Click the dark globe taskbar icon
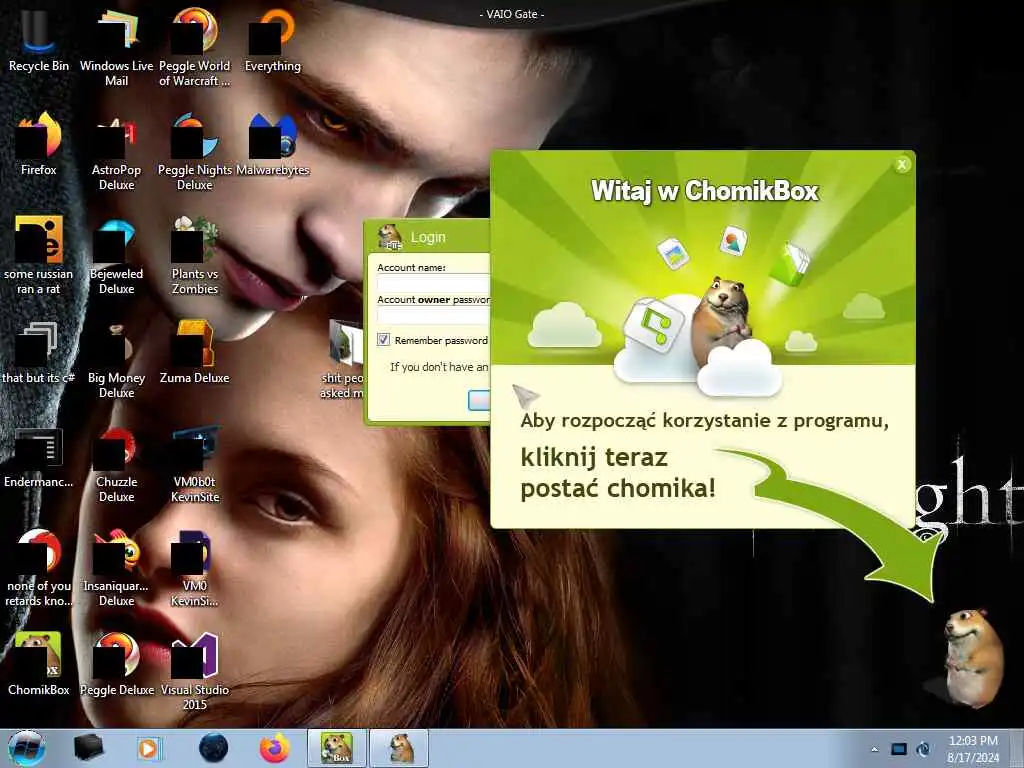The height and width of the screenshot is (768, 1024). point(214,748)
